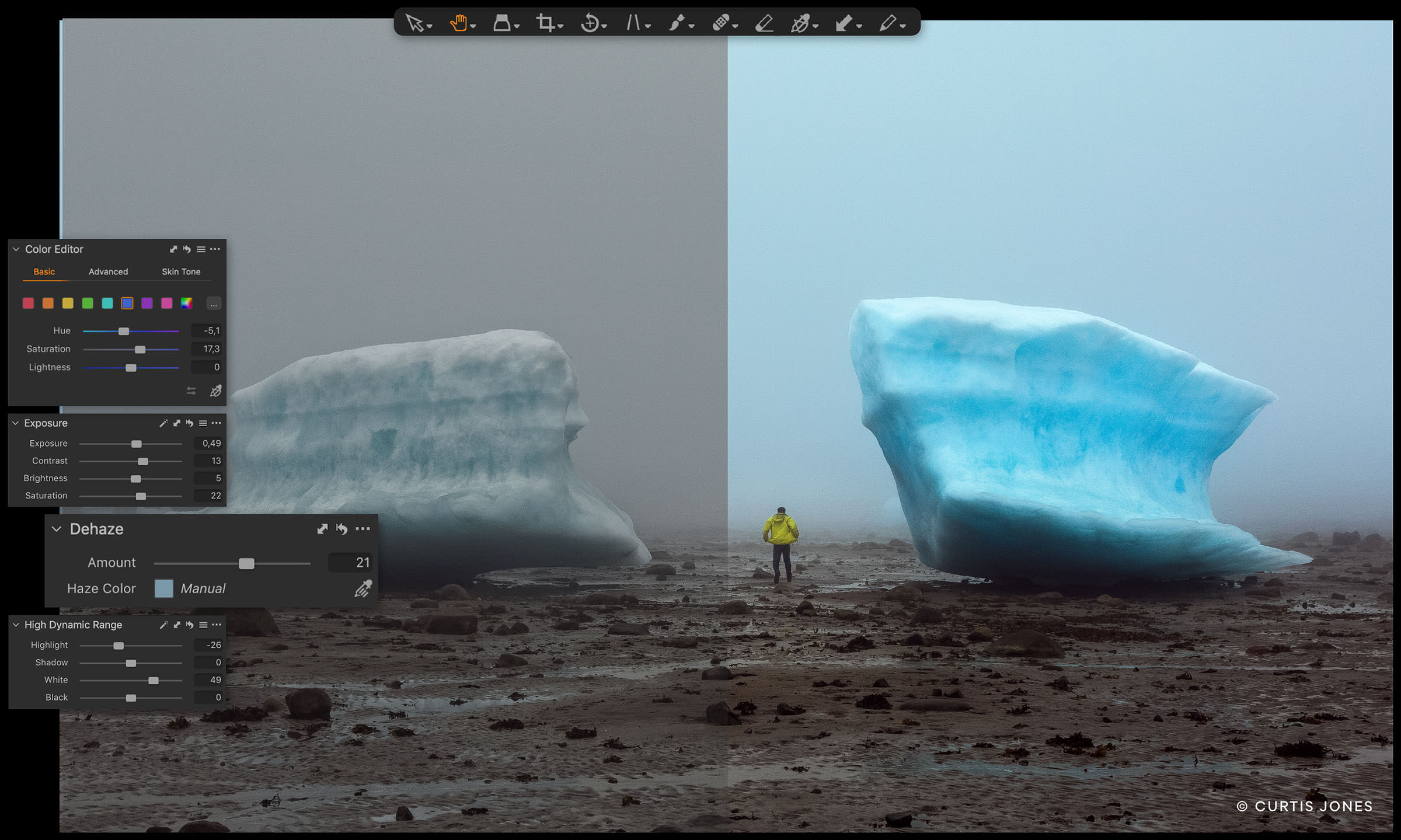Select the Rotate tool with circular arrow
The width and height of the screenshot is (1401, 840).
[x=590, y=23]
